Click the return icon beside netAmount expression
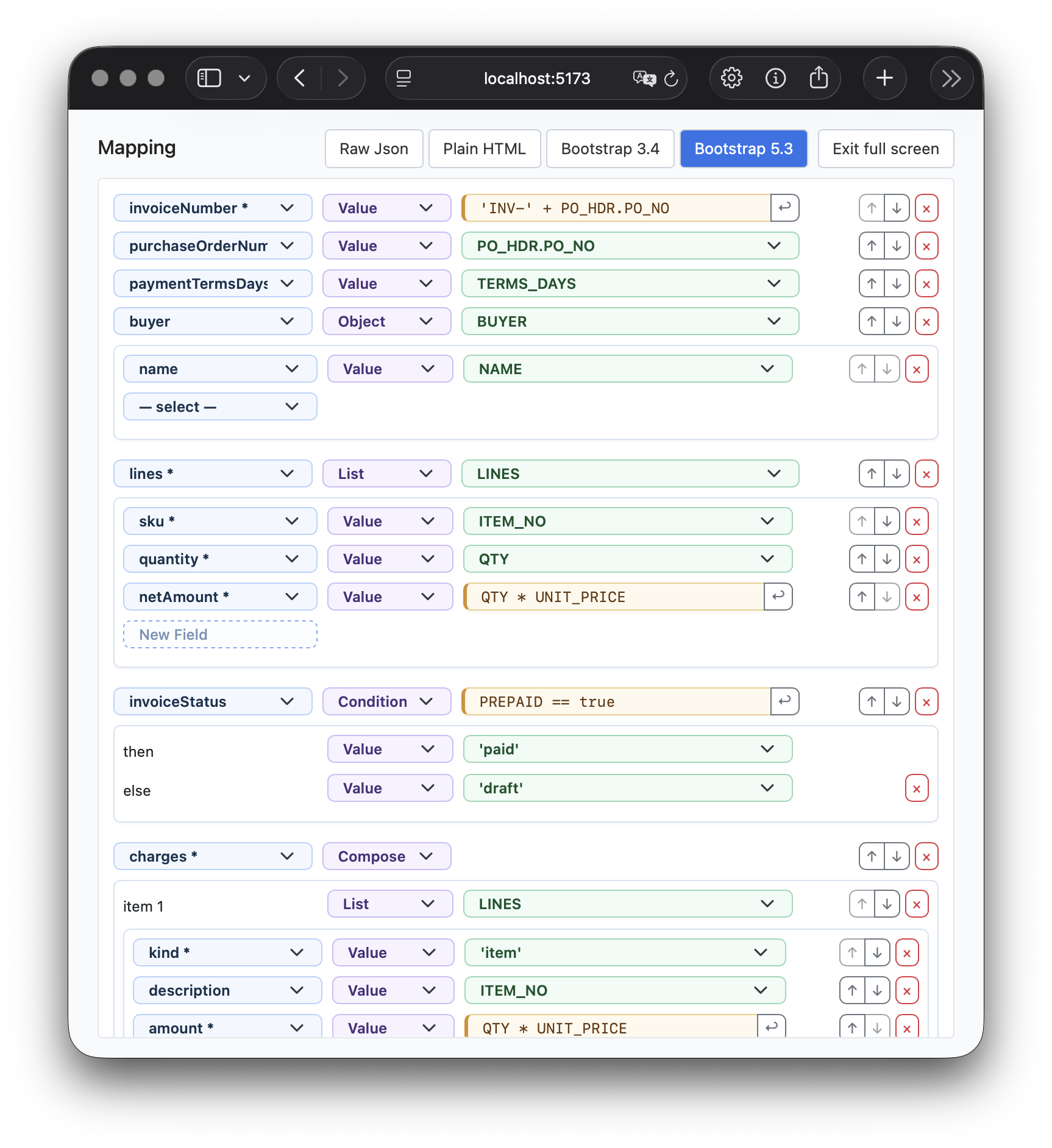This screenshot has height=1148, width=1052. (x=778, y=597)
